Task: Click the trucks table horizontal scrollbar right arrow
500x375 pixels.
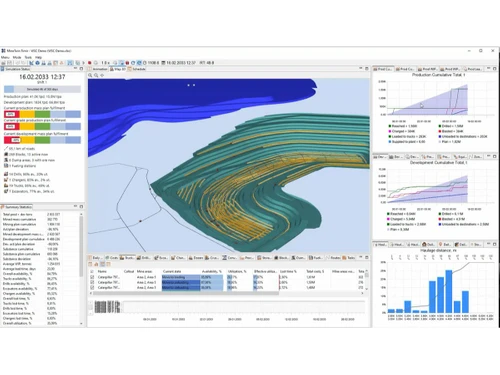Action: (362, 293)
